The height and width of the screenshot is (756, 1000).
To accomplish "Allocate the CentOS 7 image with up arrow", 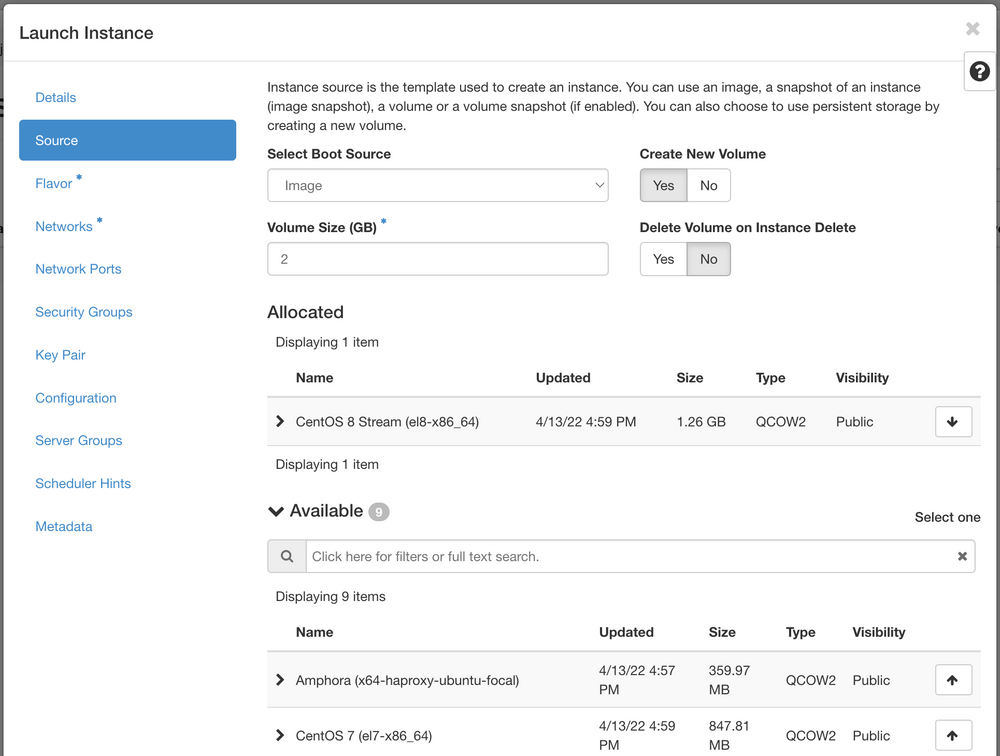I will click(x=953, y=735).
